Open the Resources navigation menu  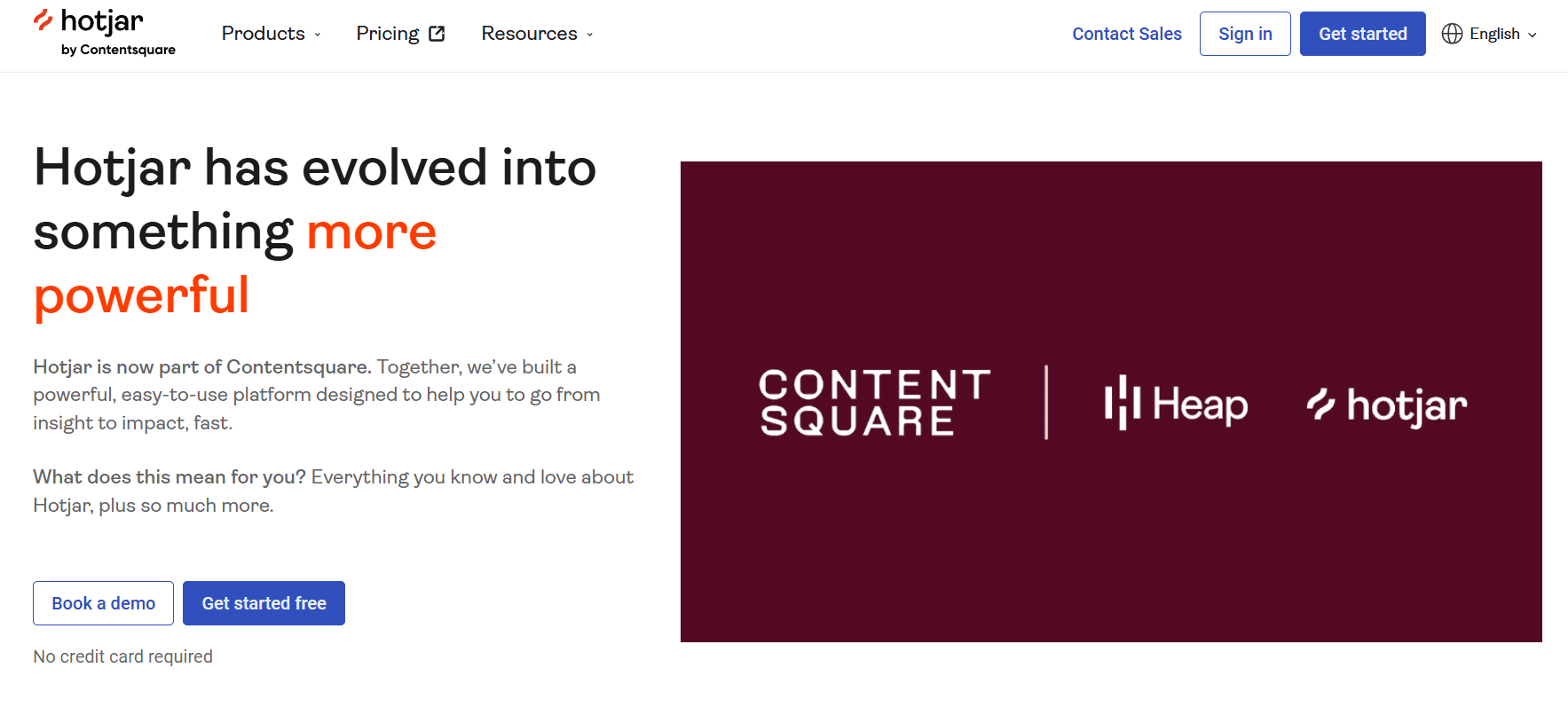tap(537, 34)
